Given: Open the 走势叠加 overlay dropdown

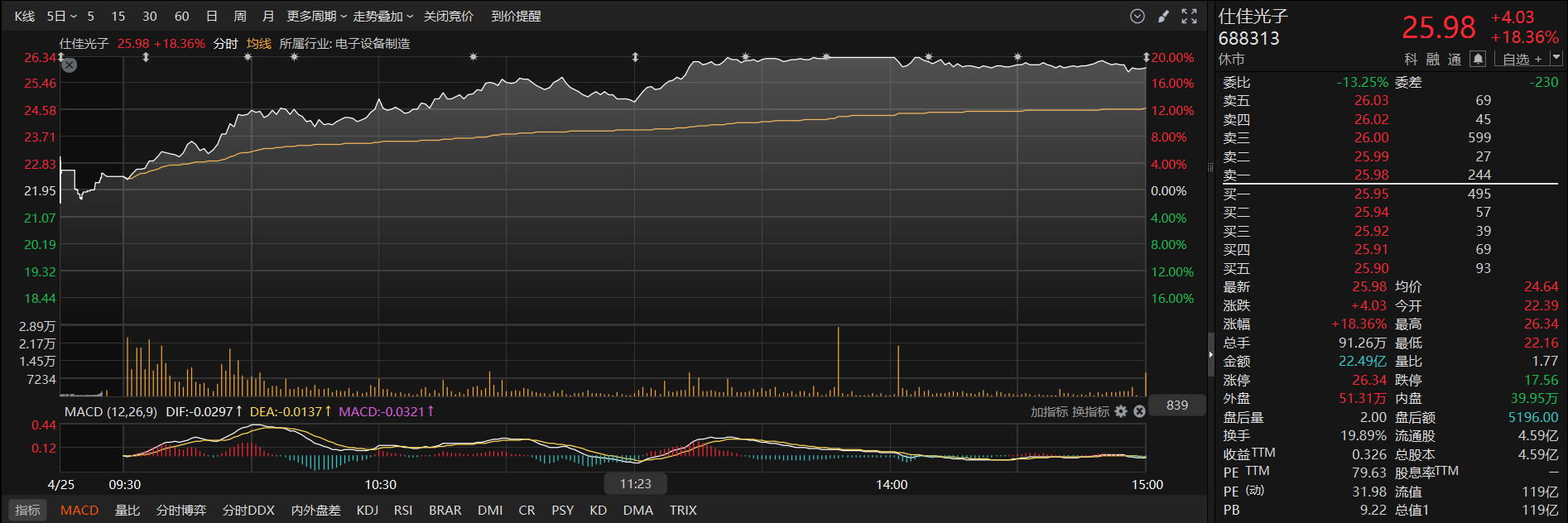Looking at the screenshot, I should pos(382,17).
